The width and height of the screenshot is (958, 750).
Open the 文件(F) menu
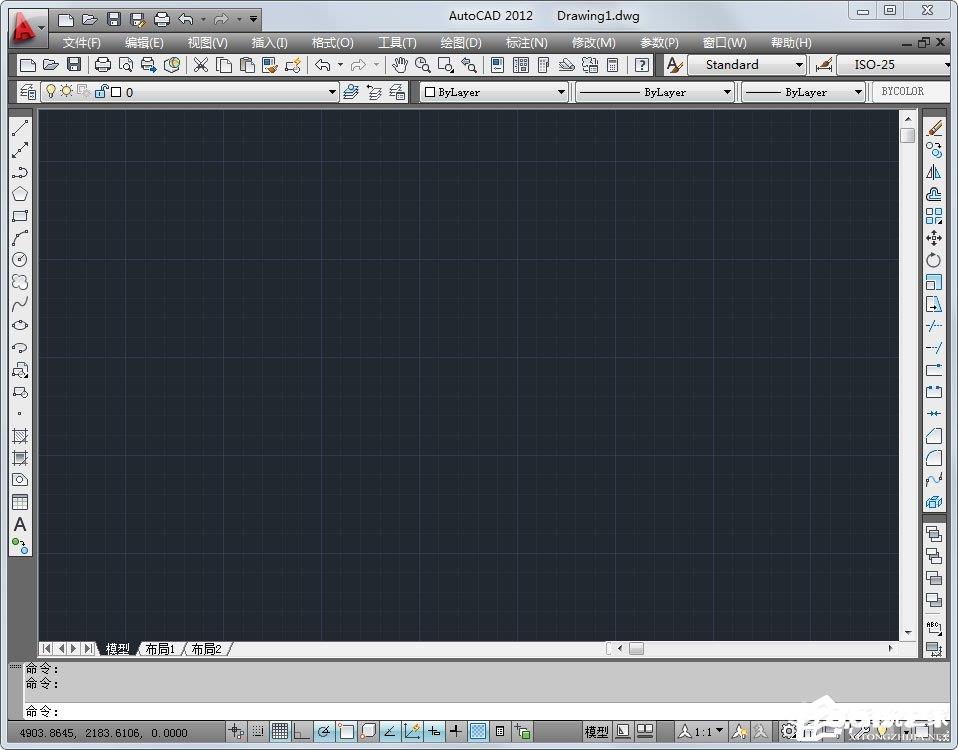(81, 43)
